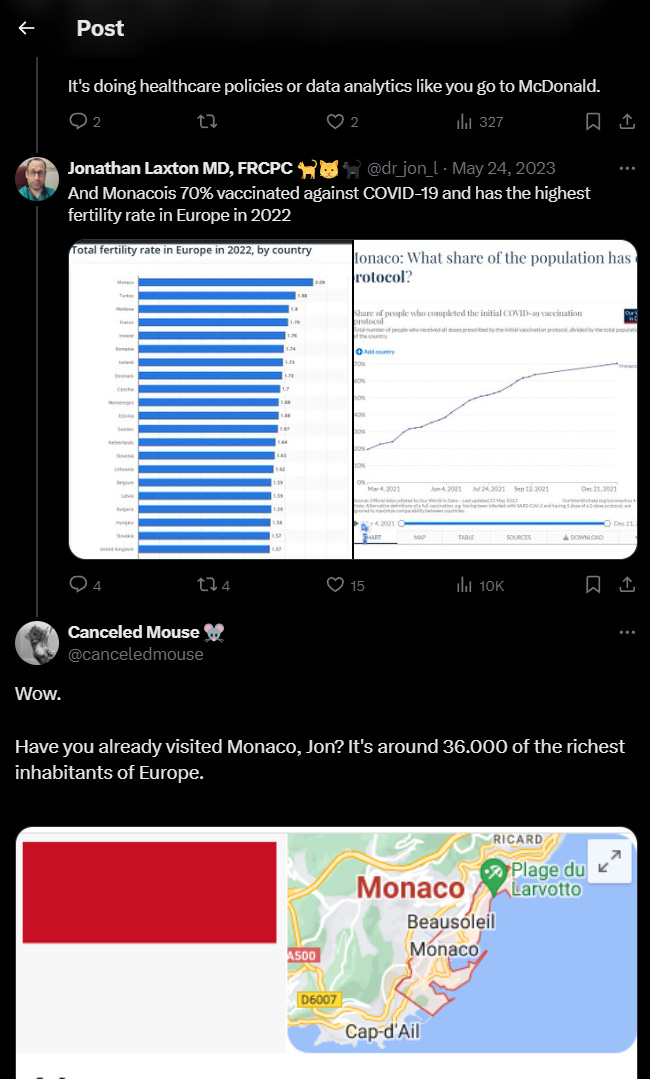Reply to Jonathan Laxton's post
Viewport: 650px width, 1079px height.
point(79,585)
